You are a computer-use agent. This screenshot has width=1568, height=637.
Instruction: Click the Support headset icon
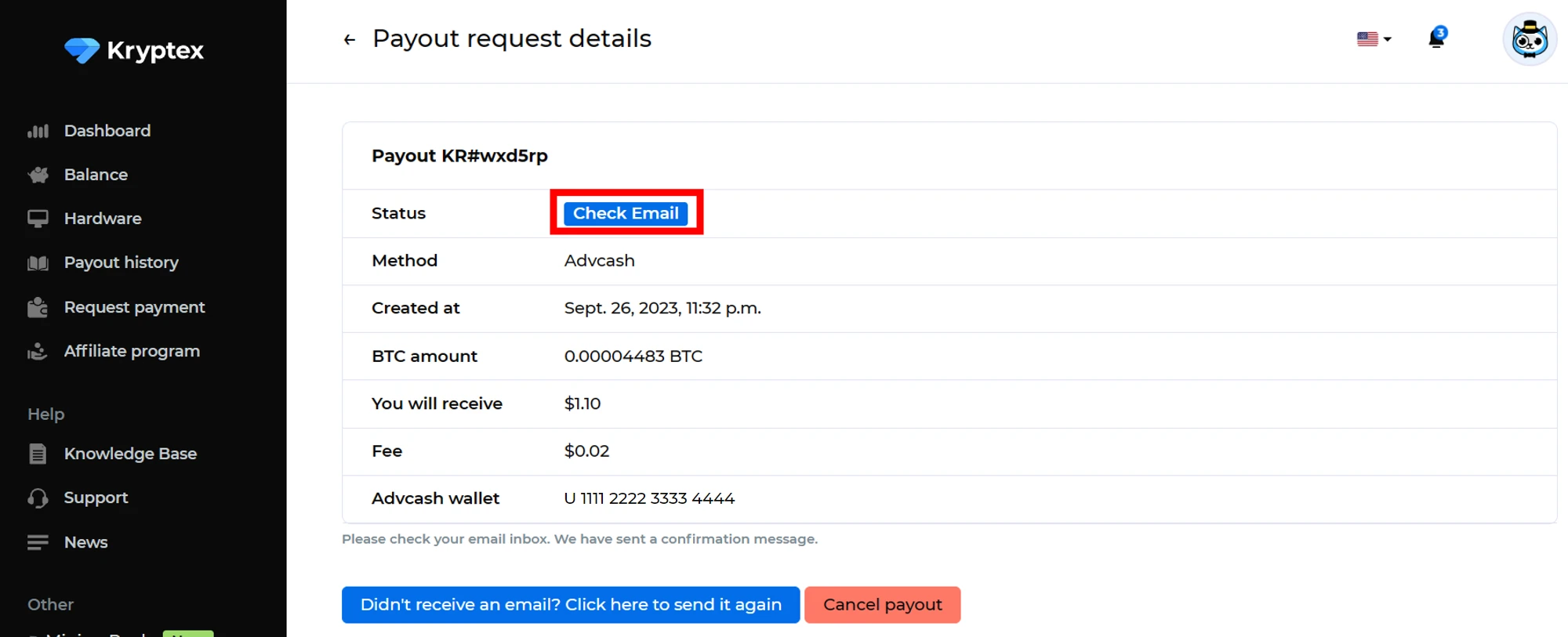click(x=38, y=498)
